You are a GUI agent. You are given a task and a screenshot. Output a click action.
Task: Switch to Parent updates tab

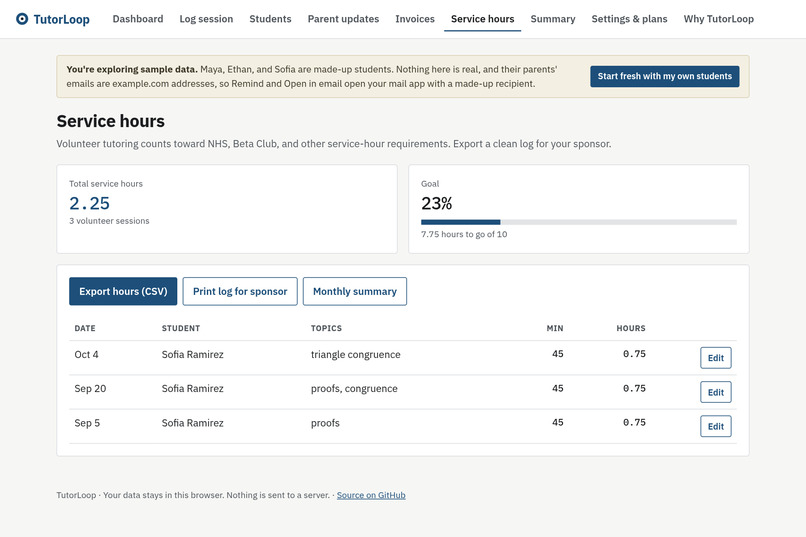[x=343, y=19]
